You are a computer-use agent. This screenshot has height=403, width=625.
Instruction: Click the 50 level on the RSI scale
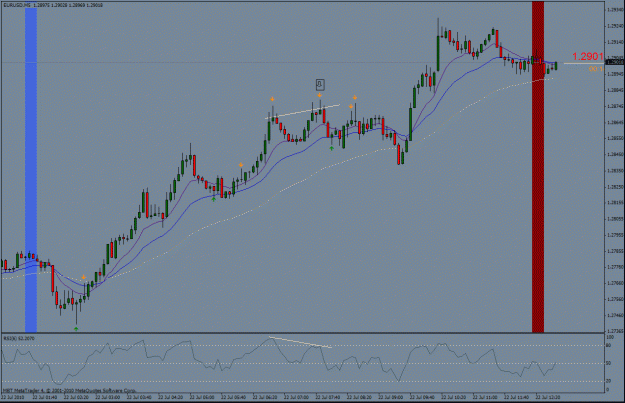pos(608,363)
